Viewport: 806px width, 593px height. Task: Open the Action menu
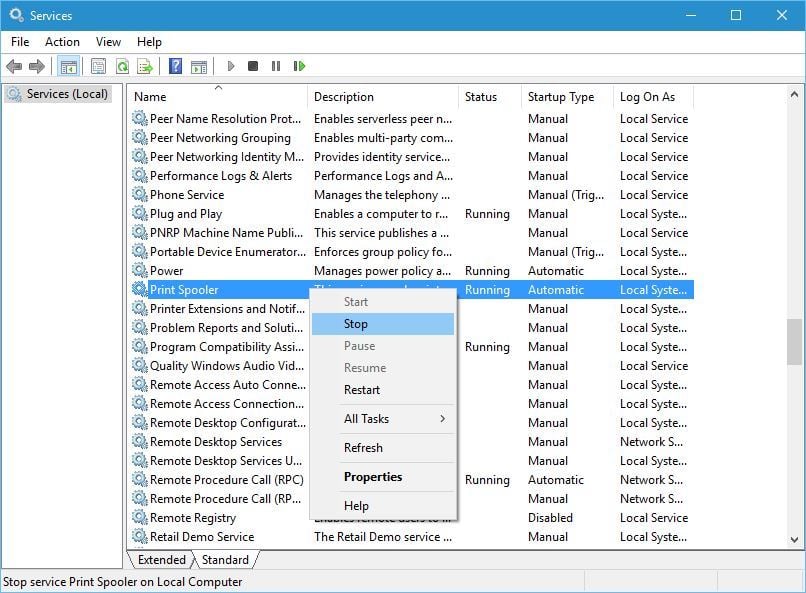click(62, 42)
